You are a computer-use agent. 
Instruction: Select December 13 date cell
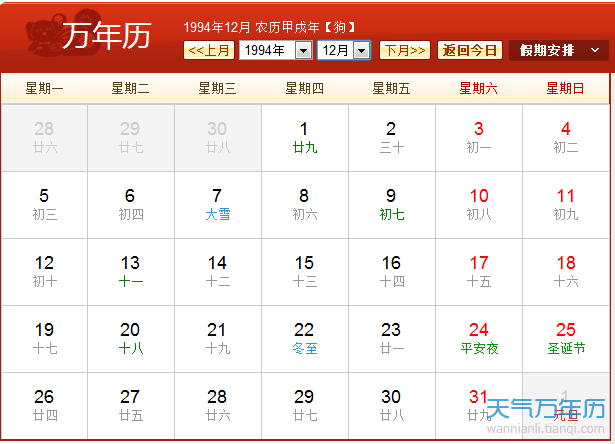click(130, 271)
